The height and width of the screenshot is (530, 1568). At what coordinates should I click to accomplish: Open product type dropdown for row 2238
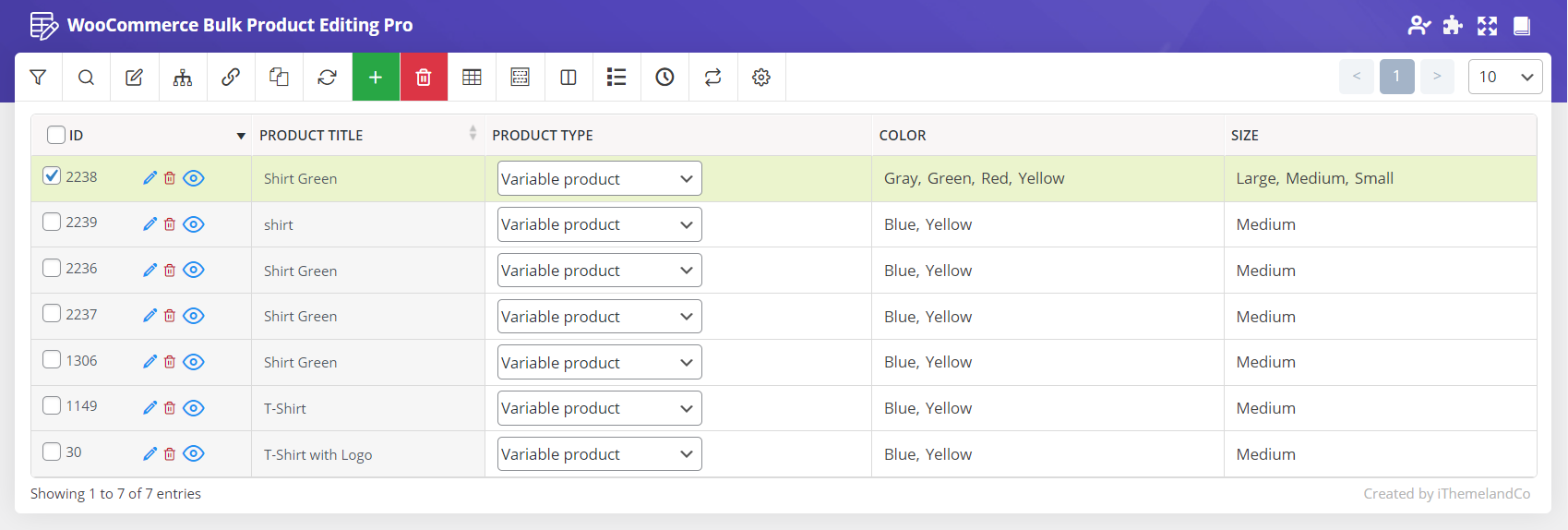(599, 179)
